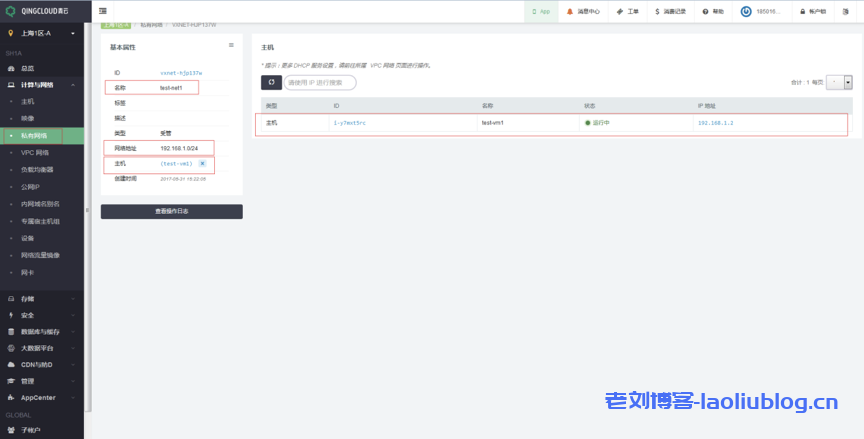Select 负载均衡器 in the sidebar
Image resolution: width=864 pixels, height=439 pixels.
(x=36, y=170)
